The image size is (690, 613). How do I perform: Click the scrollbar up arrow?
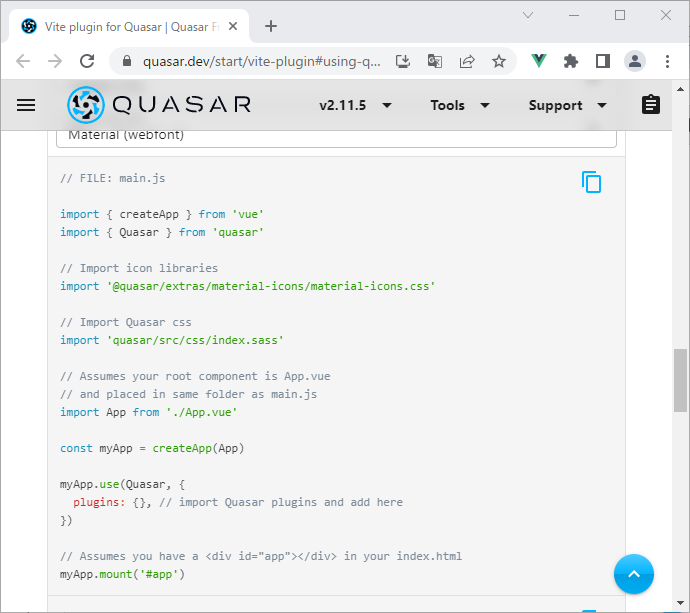(x=680, y=89)
